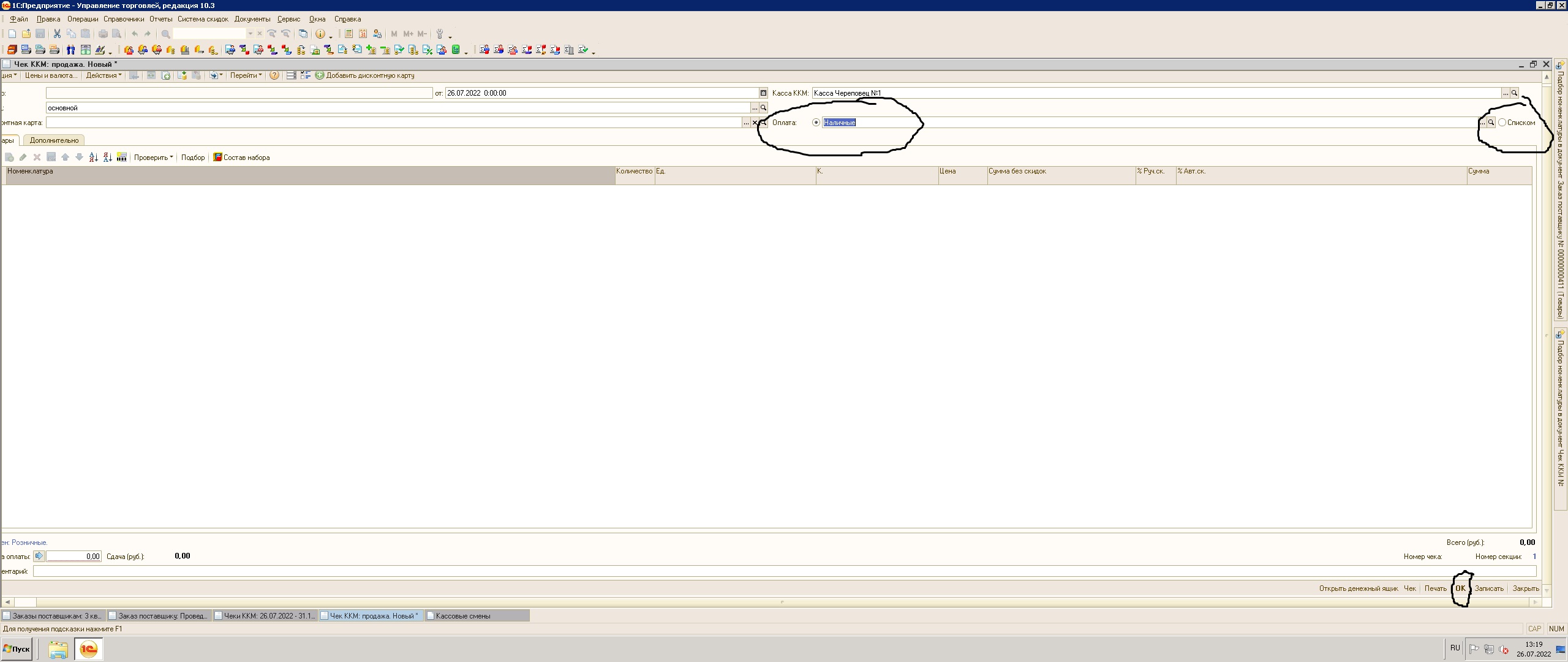
Task: Expand the Перейти dropdown menu
Action: pos(246,75)
